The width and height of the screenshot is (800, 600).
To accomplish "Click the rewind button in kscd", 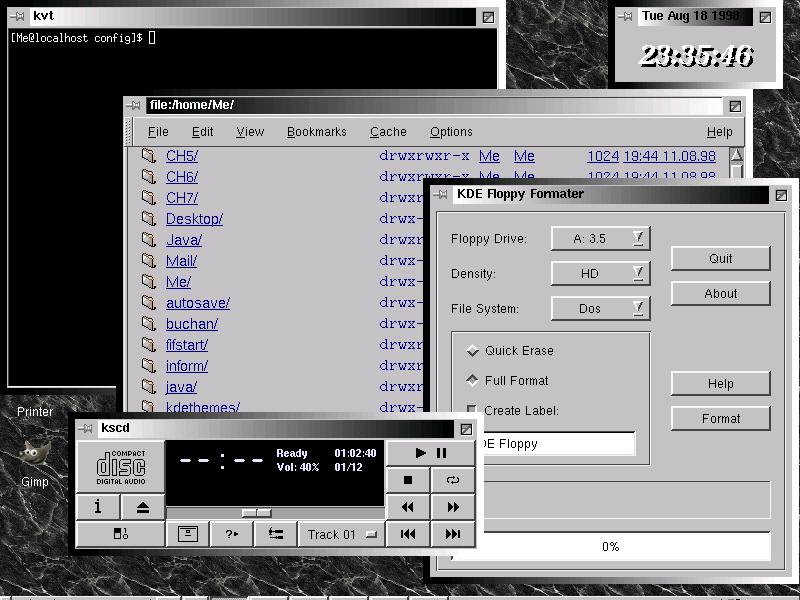I will coord(408,507).
